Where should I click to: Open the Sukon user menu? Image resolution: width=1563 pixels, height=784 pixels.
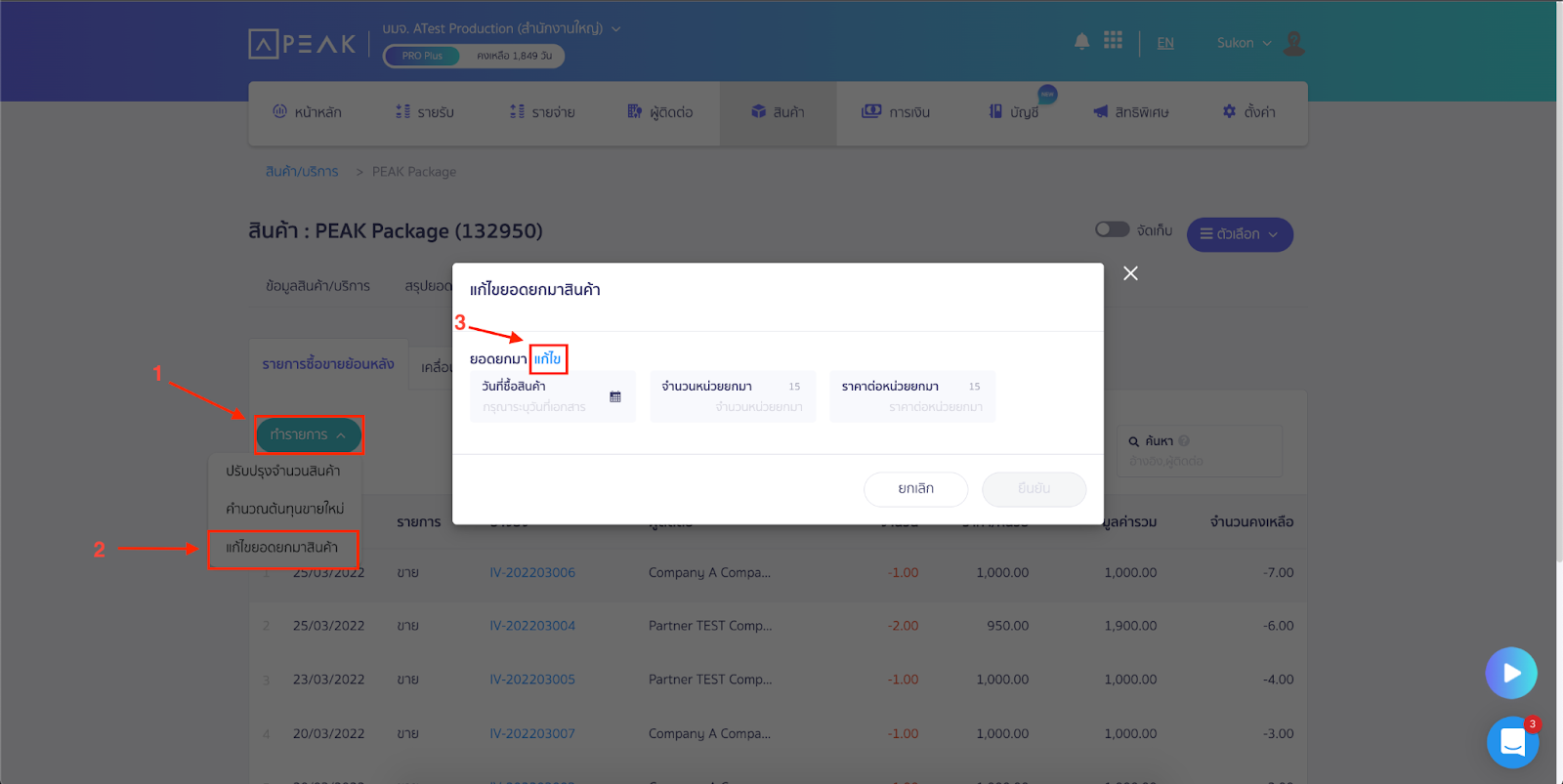click(1244, 43)
